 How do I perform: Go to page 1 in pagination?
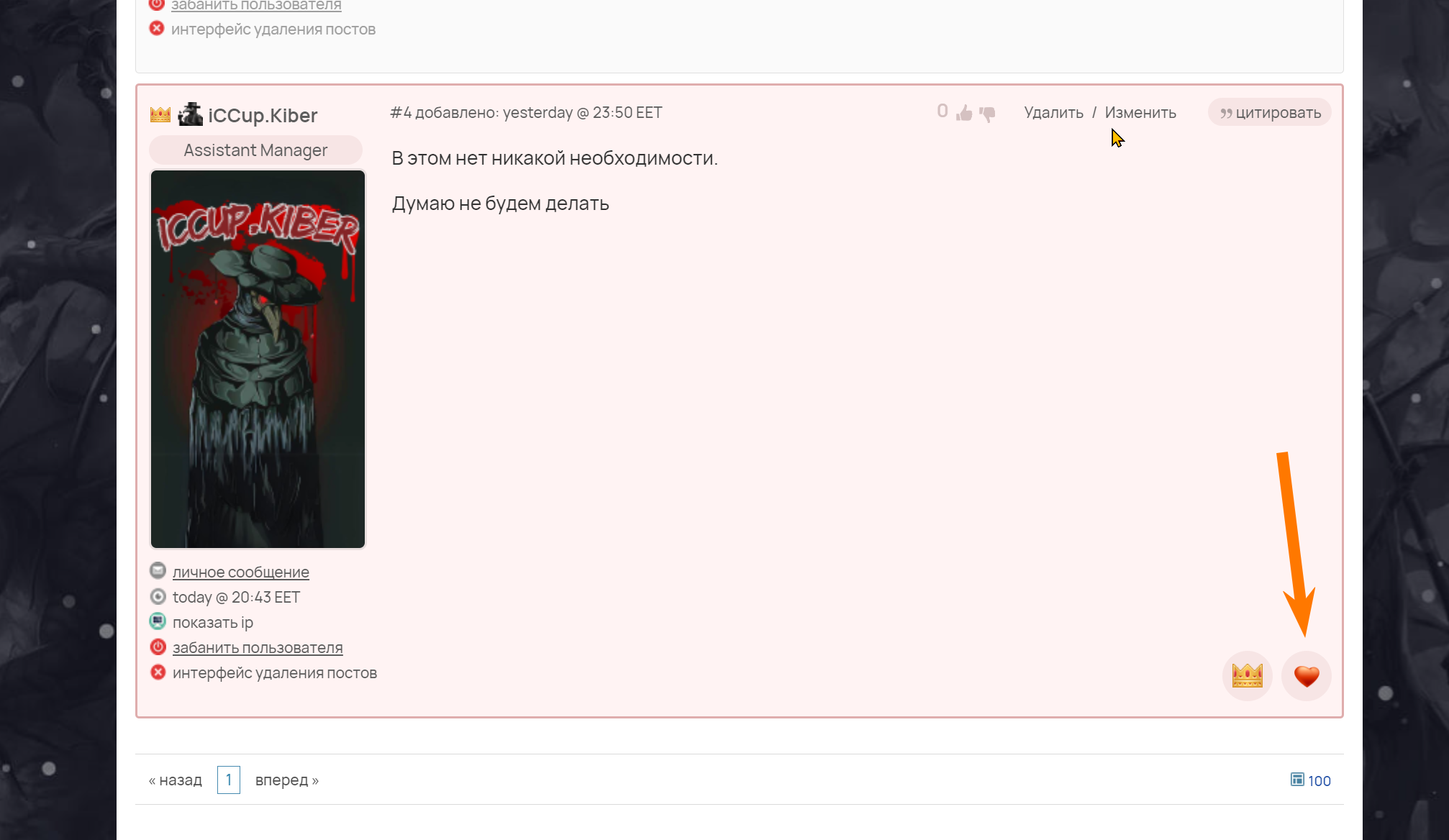point(229,780)
